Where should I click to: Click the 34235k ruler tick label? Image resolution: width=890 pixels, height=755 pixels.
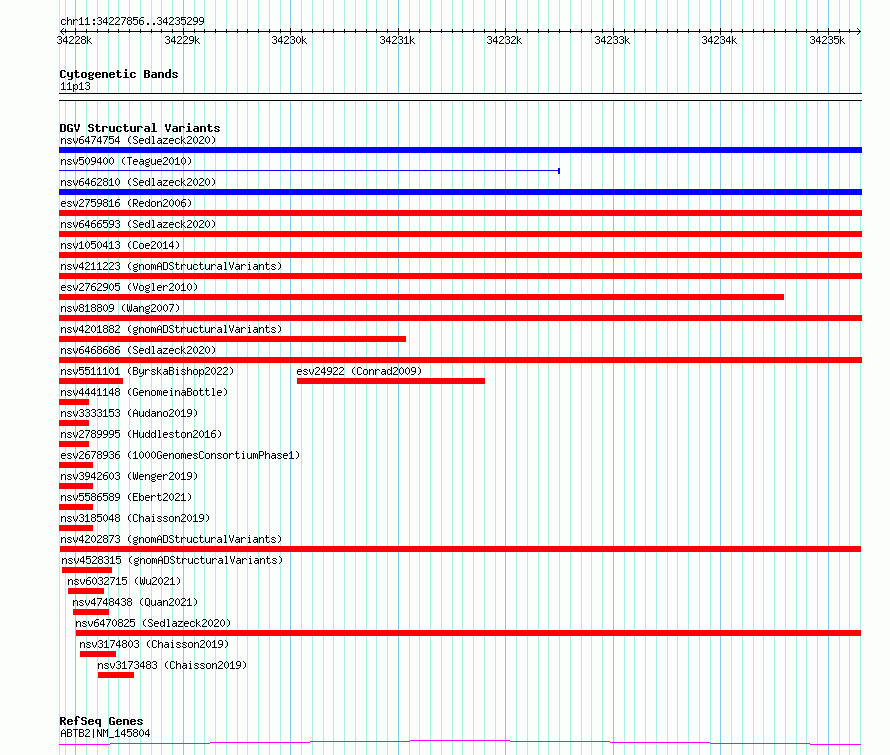coord(827,40)
